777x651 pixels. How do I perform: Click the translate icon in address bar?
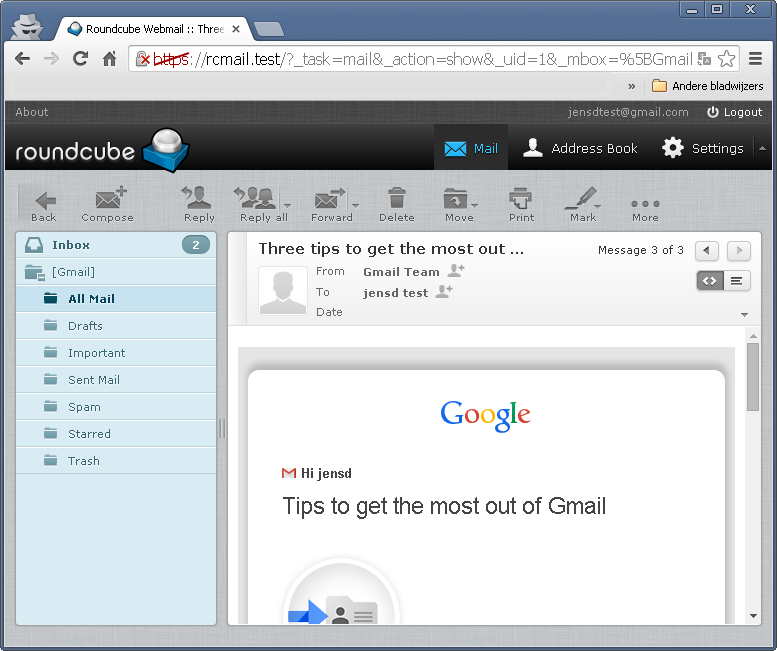(x=704, y=59)
